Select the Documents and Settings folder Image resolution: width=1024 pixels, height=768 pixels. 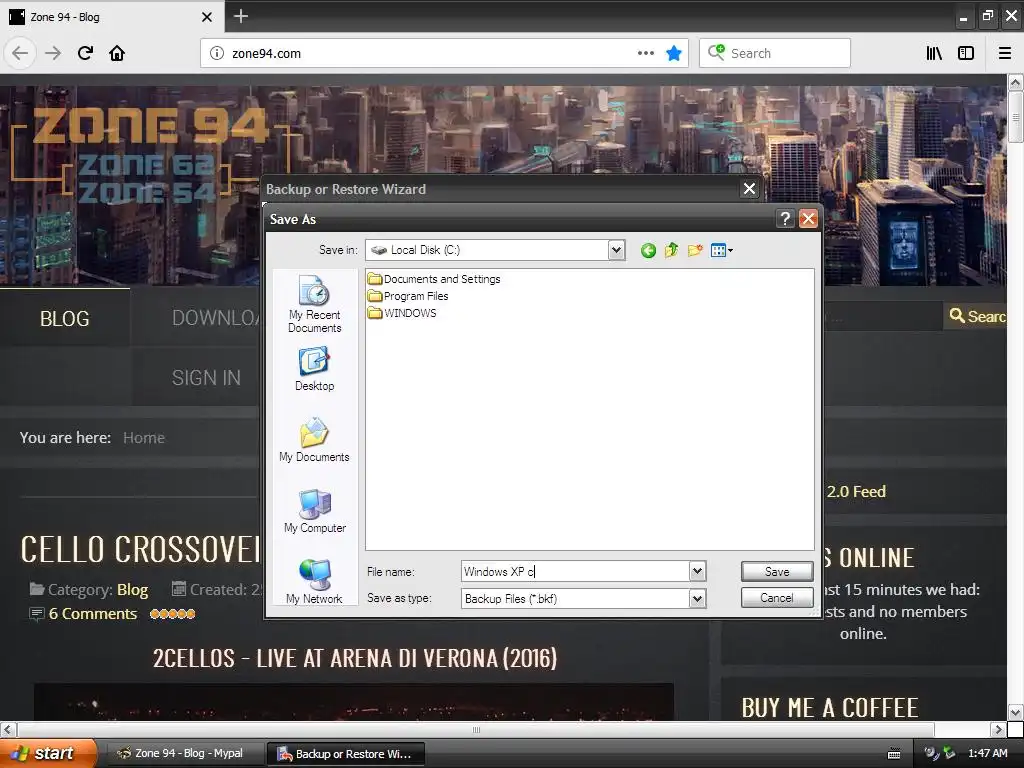tap(434, 279)
